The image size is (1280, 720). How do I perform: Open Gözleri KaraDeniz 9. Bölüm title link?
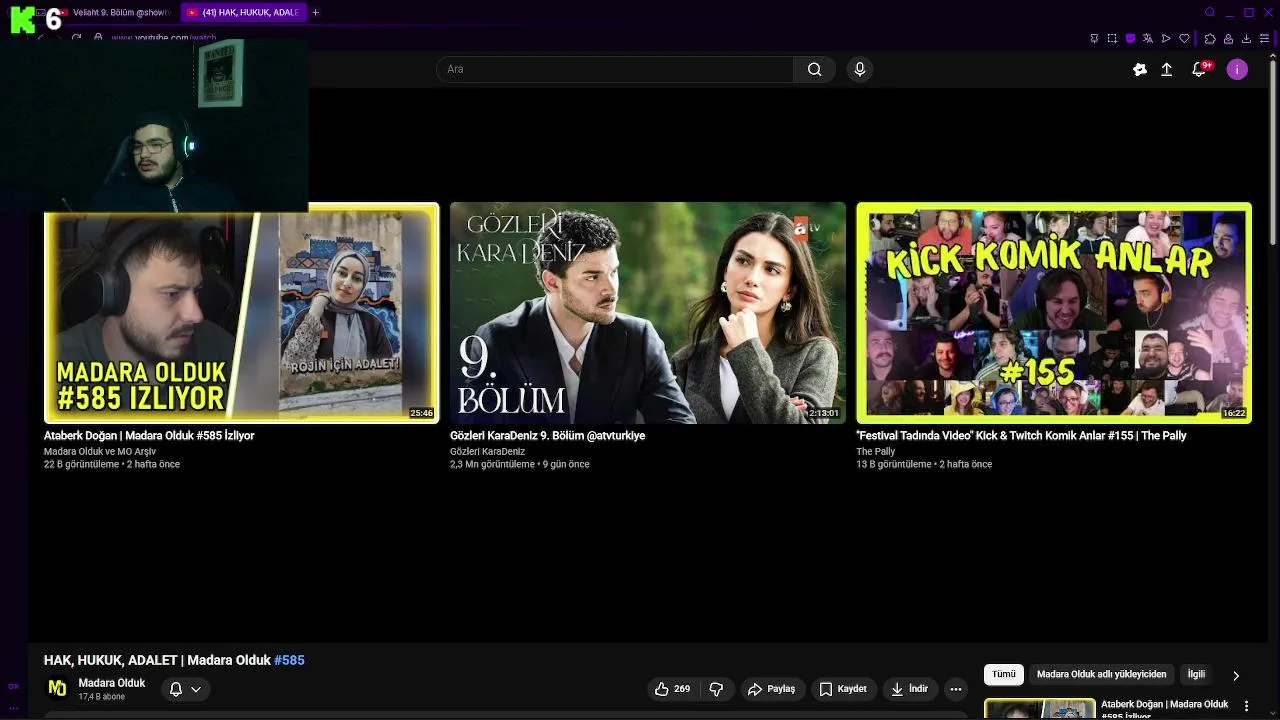[x=547, y=436]
